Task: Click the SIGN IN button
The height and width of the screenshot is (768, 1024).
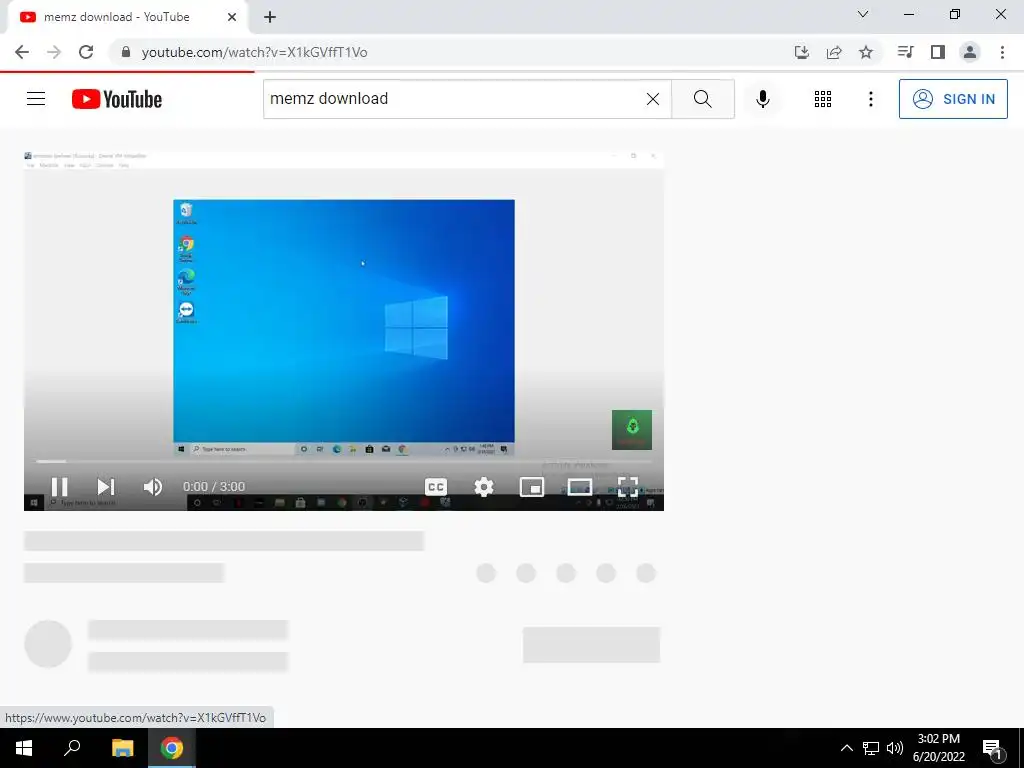Action: coord(953,99)
